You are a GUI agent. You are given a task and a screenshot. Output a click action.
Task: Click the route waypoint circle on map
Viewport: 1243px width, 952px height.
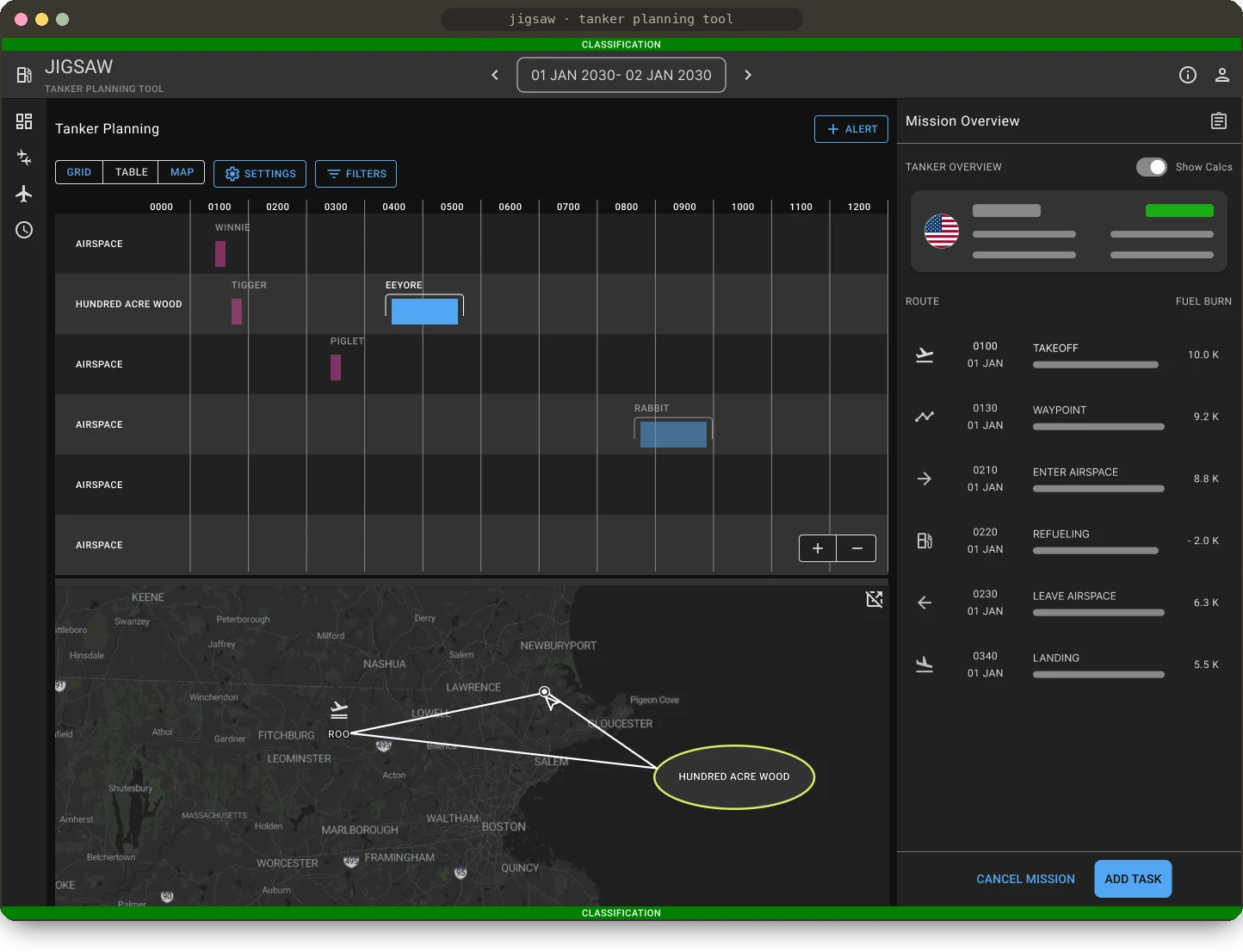point(544,691)
